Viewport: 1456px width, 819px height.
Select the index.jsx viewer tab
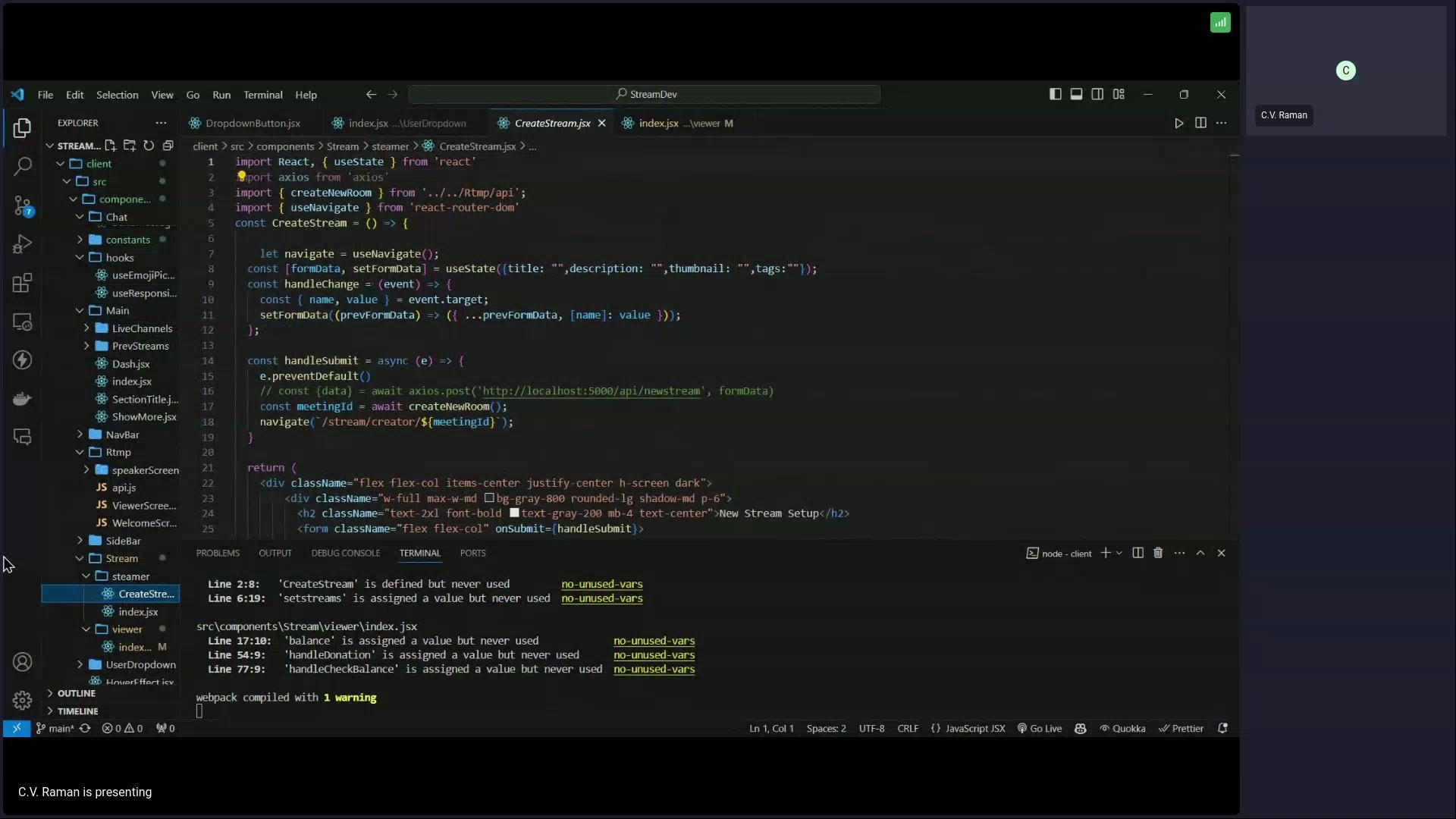click(x=680, y=123)
